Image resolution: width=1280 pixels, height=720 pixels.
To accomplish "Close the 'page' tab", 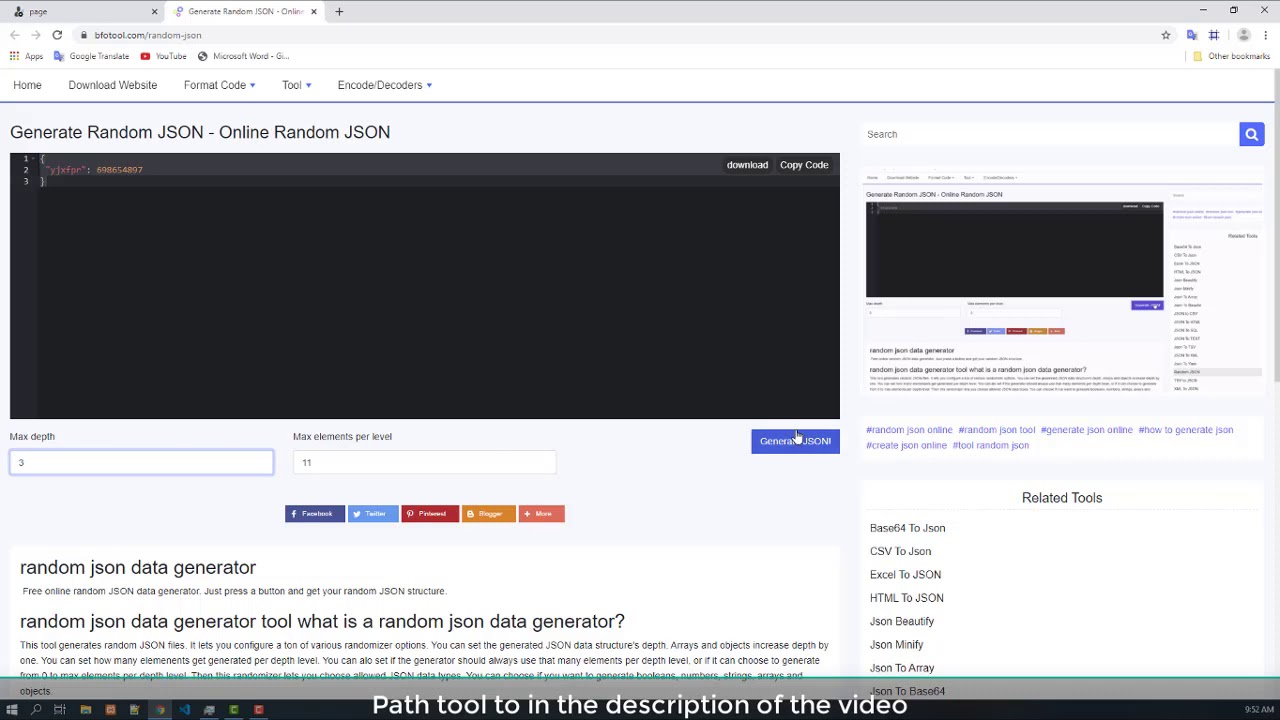I will pyautogui.click(x=154, y=11).
